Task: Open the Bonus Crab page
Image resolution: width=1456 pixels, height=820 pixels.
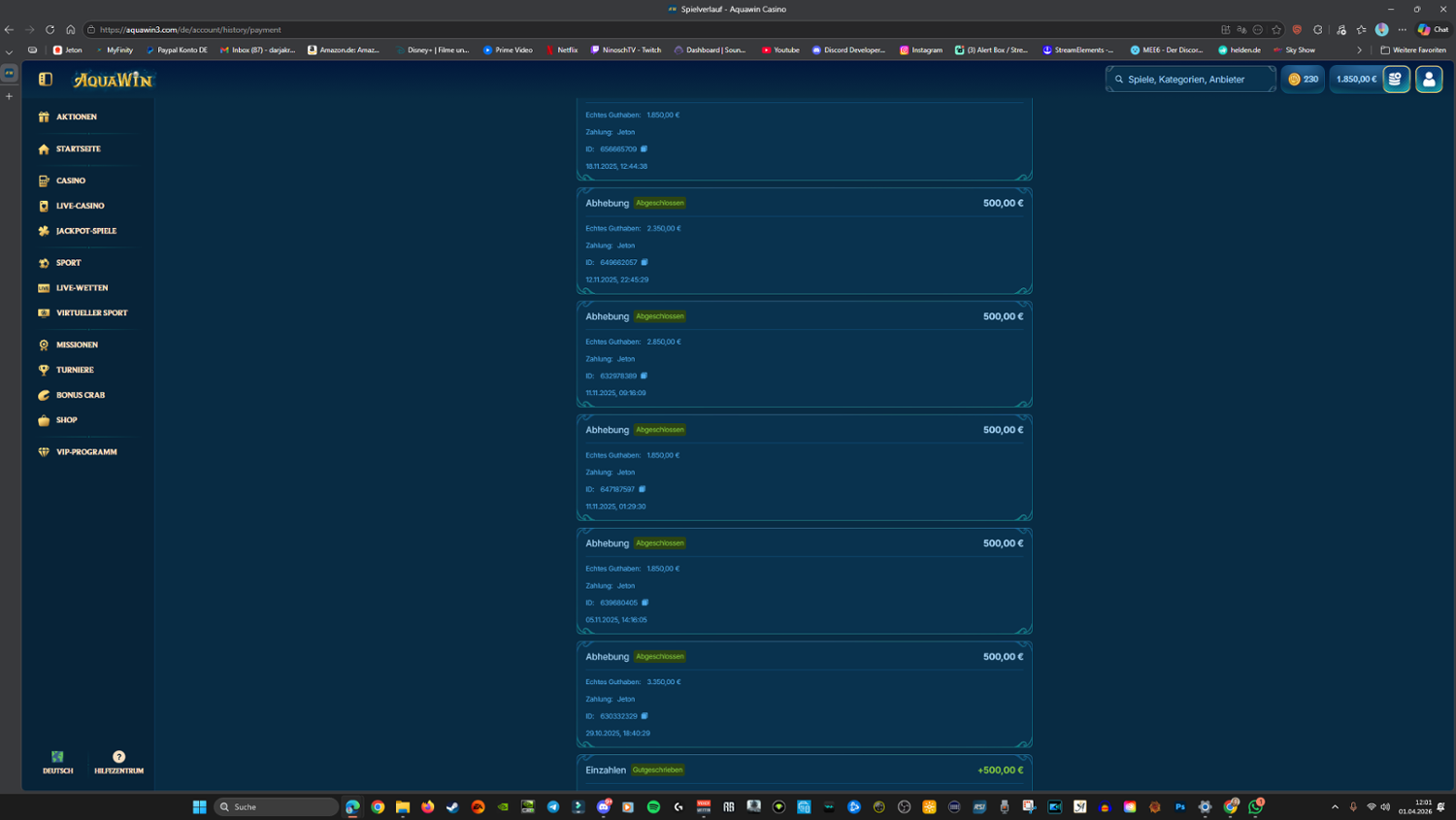Action: pyautogui.click(x=80, y=395)
